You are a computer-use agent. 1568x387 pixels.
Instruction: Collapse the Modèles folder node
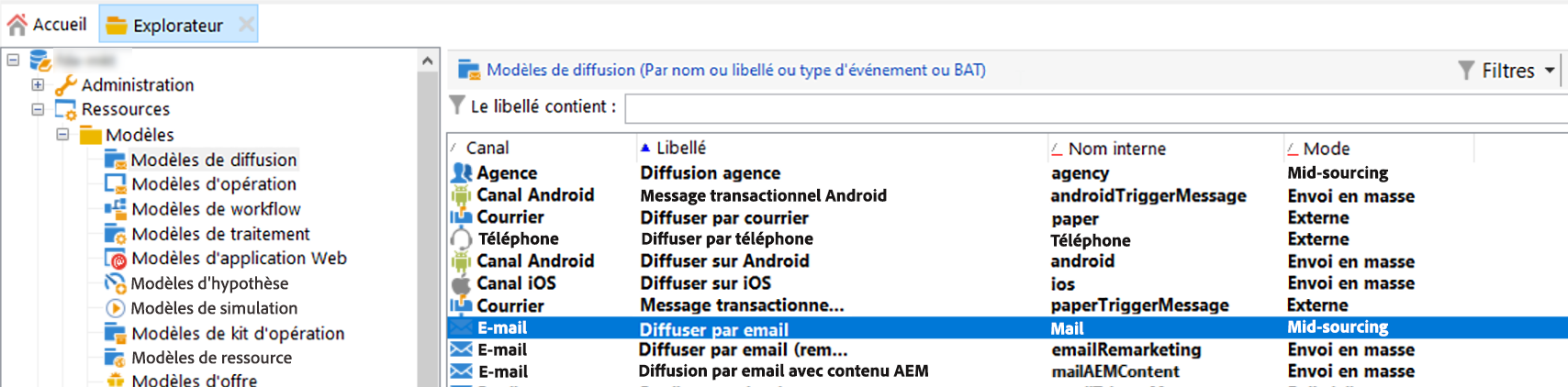pos(62,134)
